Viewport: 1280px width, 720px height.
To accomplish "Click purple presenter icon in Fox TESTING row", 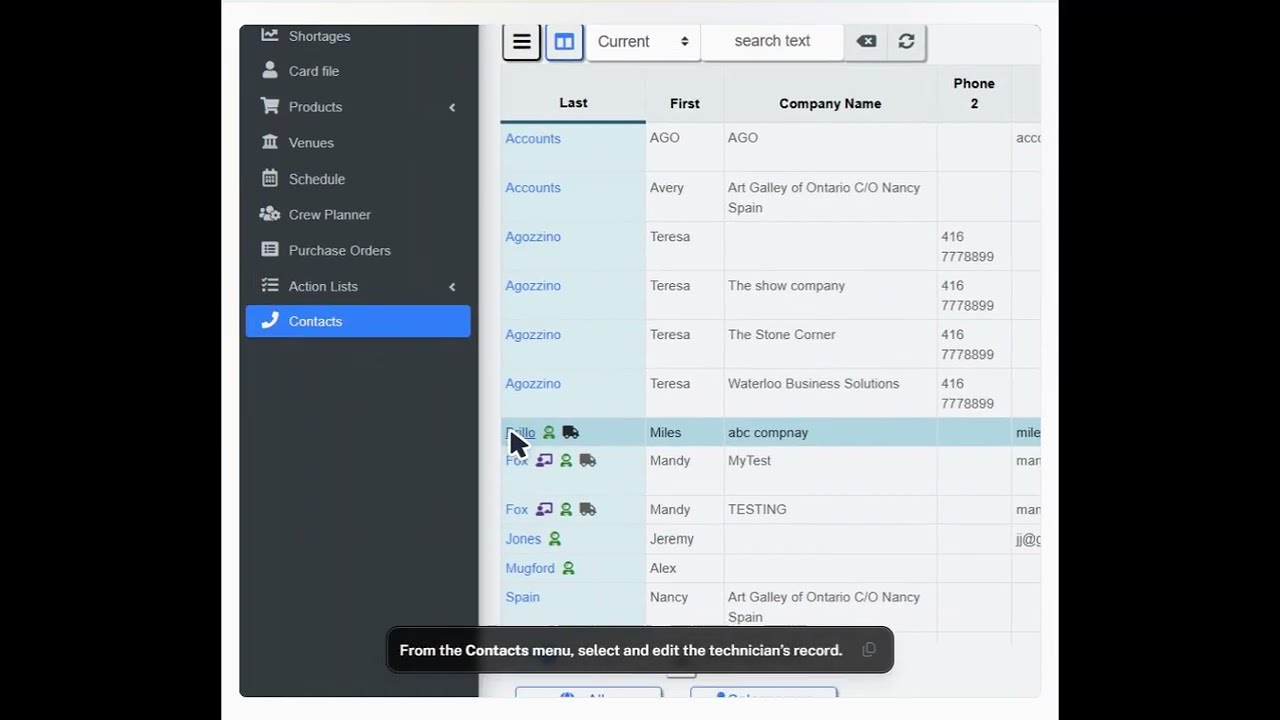I will pyautogui.click(x=544, y=510).
